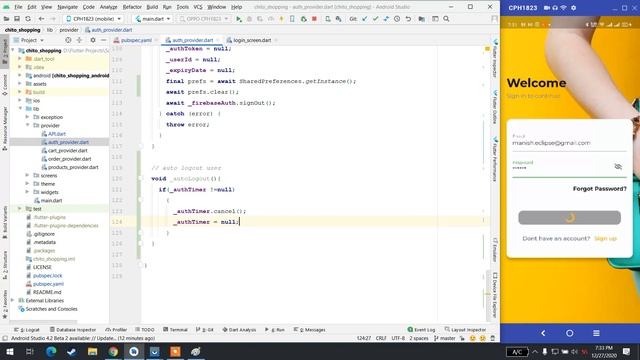Image resolution: width=640 pixels, height=360 pixels.
Task: Open File Explorer from the taskbar
Action: 93,351
